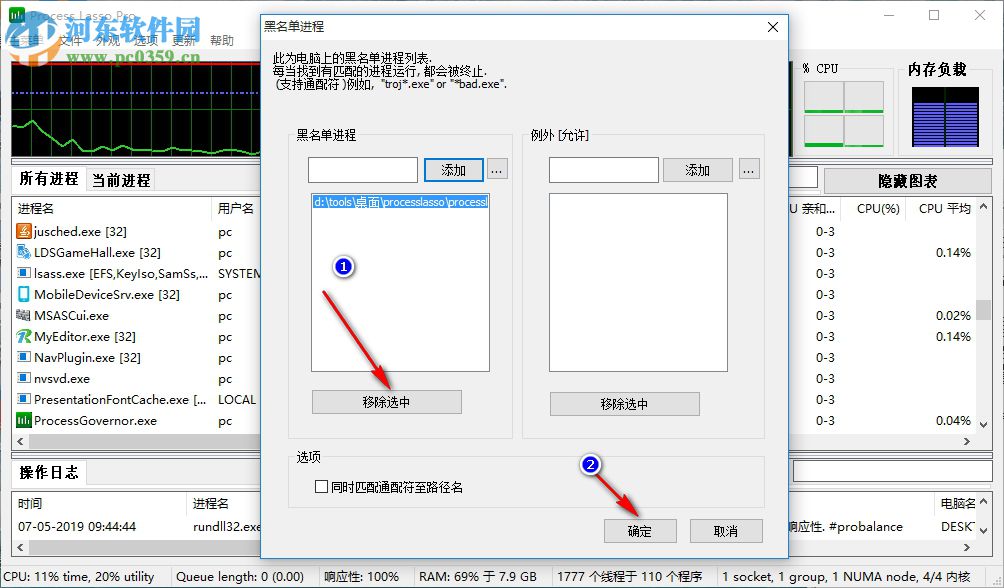Browse with ... button beside exceptions input

749,170
